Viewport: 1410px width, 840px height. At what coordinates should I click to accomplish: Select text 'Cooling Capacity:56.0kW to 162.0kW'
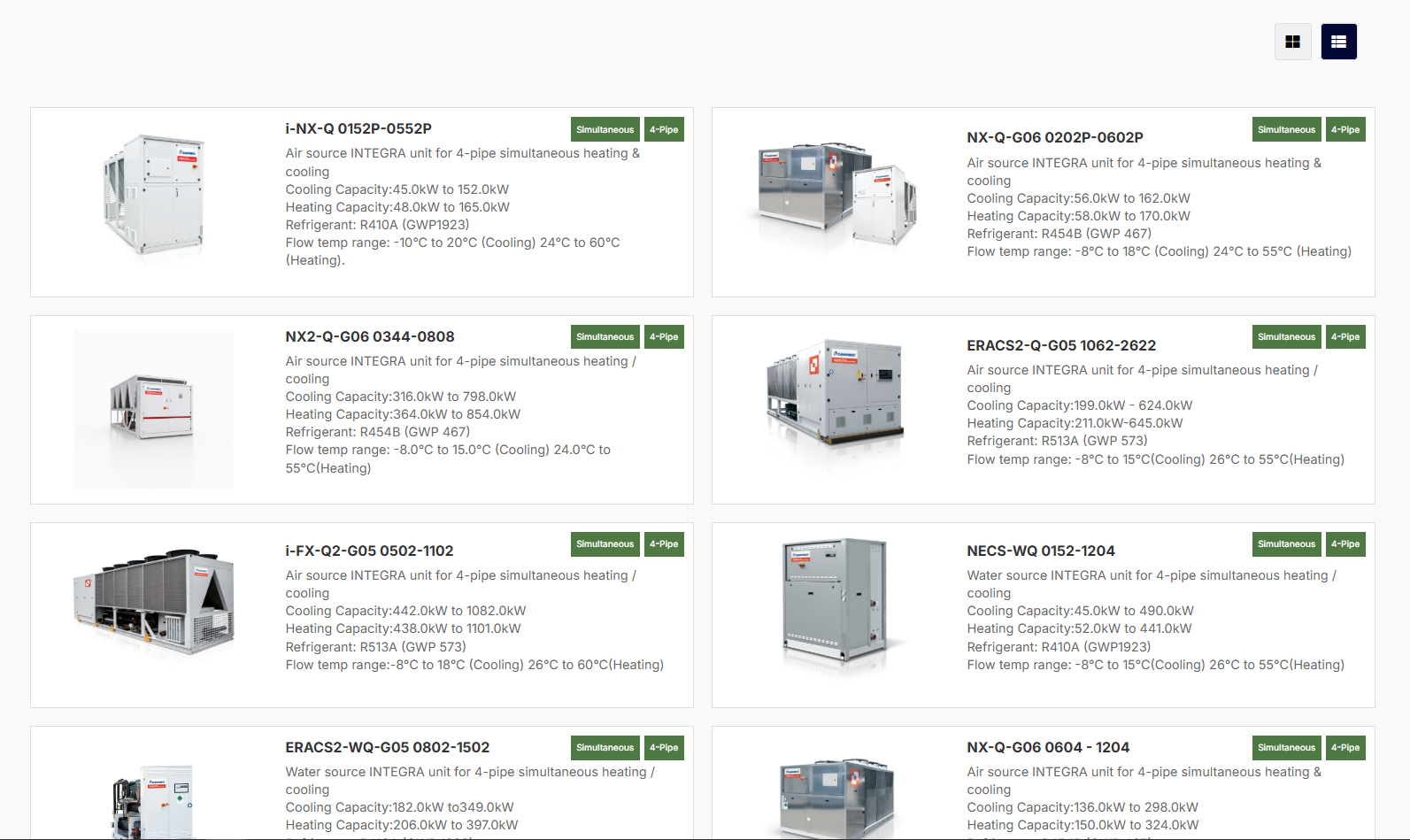click(1078, 198)
